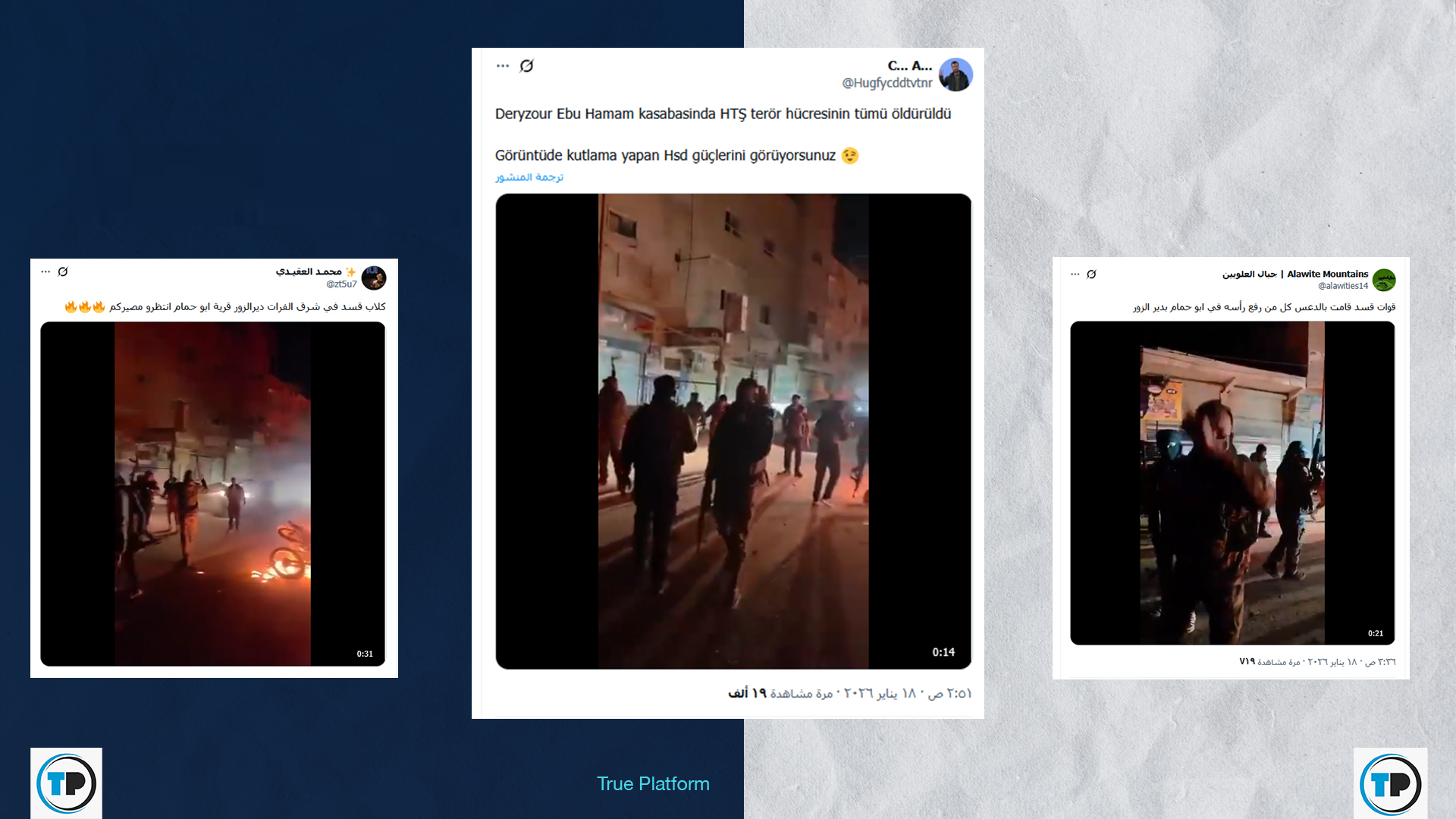
Task: Play the right 0:21 video
Action: [x=1232, y=483]
